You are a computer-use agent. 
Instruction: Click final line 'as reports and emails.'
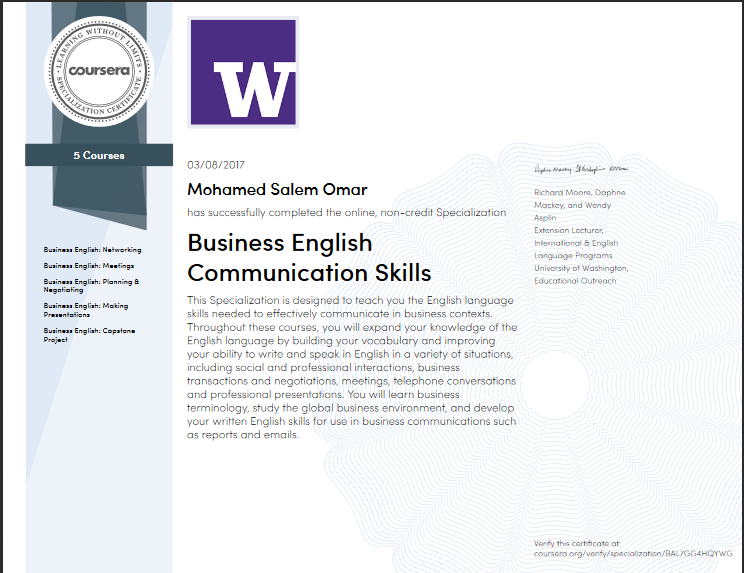pos(243,434)
